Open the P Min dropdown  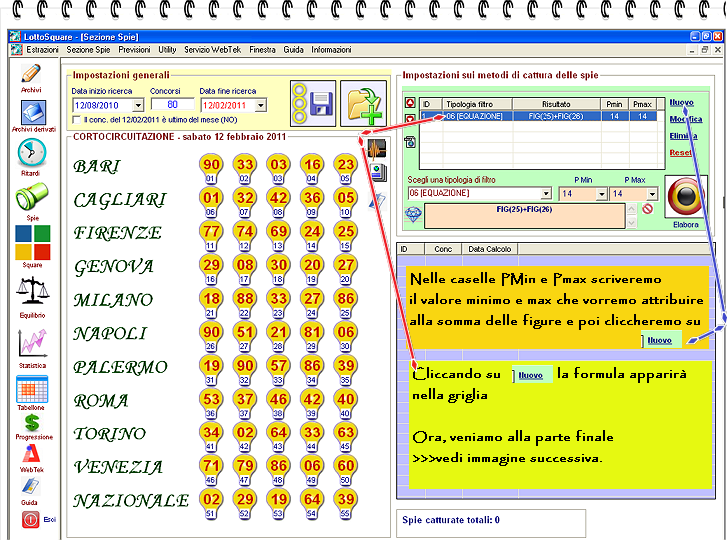(601, 194)
